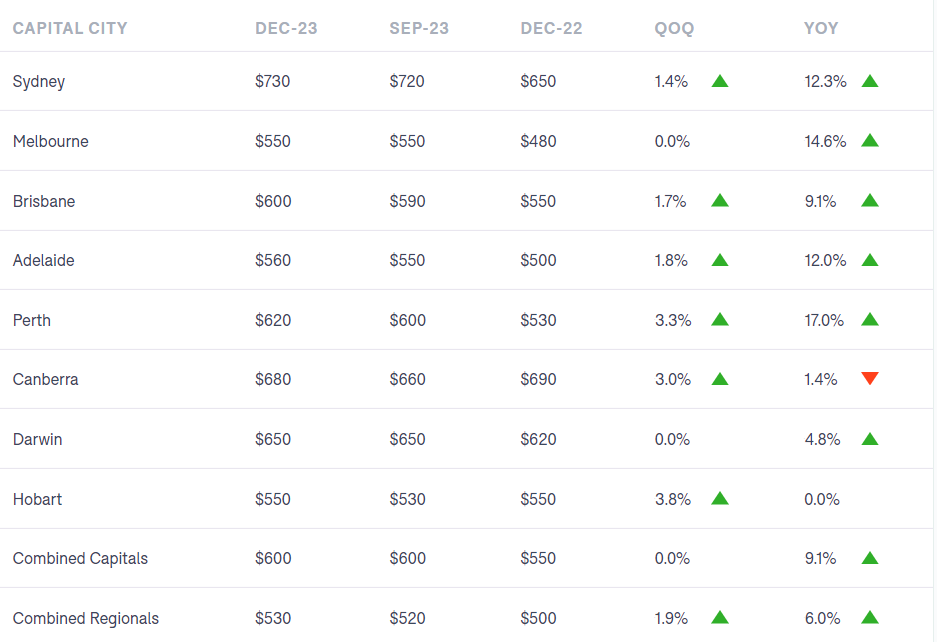937x642 pixels.
Task: Click Adelaide's green YoY up arrow
Action: click(x=870, y=260)
